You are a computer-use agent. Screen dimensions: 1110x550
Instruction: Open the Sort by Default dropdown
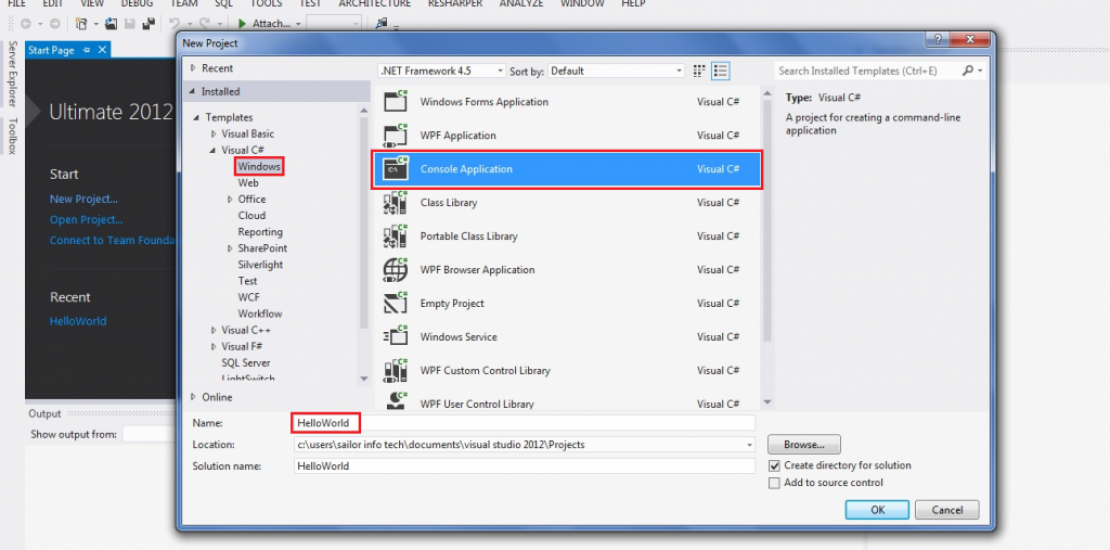tap(615, 71)
